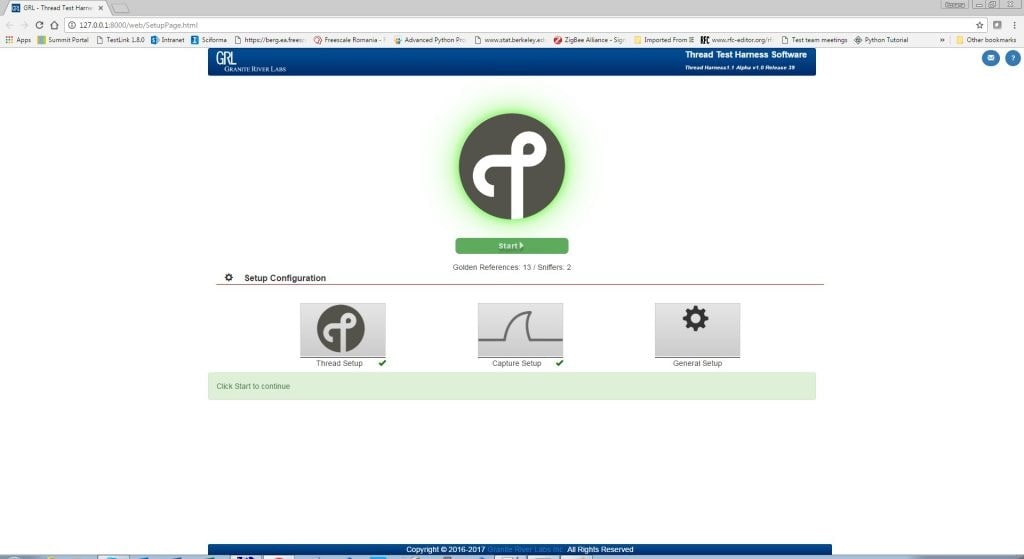The image size is (1024, 559).
Task: Open the Other bookmarks folder
Action: point(985,40)
